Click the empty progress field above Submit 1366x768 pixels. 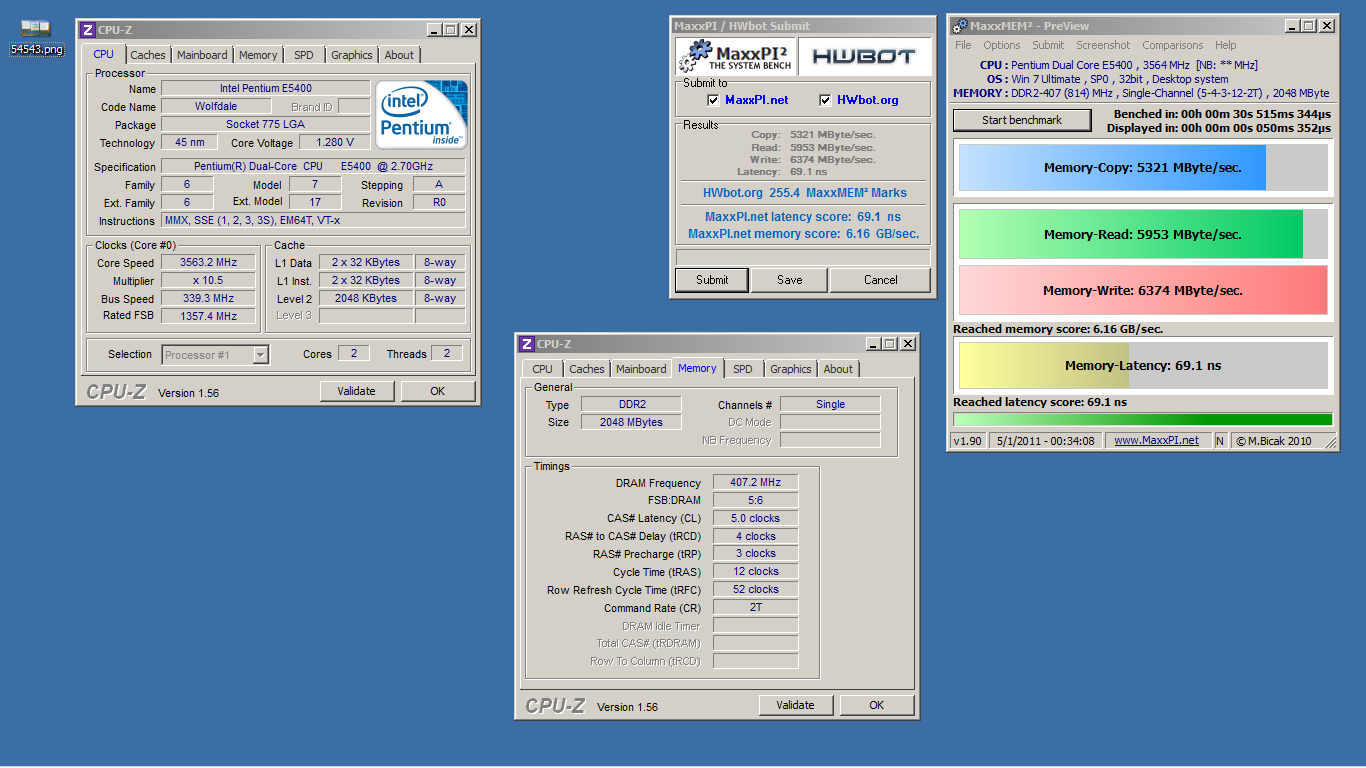pos(803,258)
